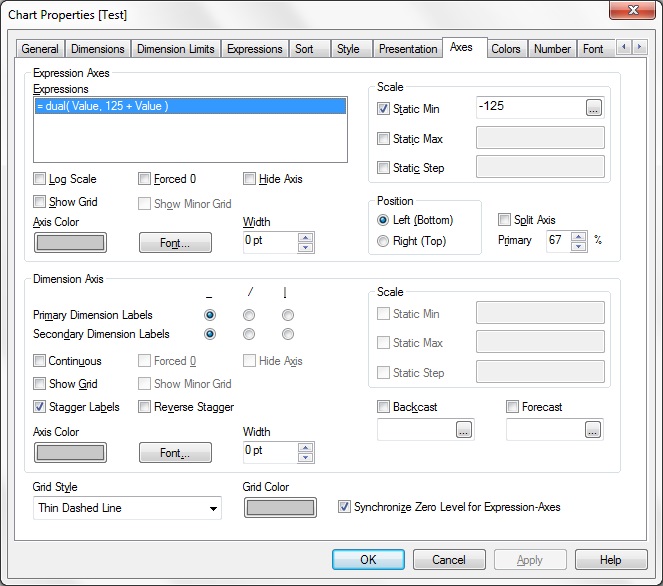Set Secondary Dimension Labels to diagonal
Viewport: 663px width, 586px height.
coord(249,334)
